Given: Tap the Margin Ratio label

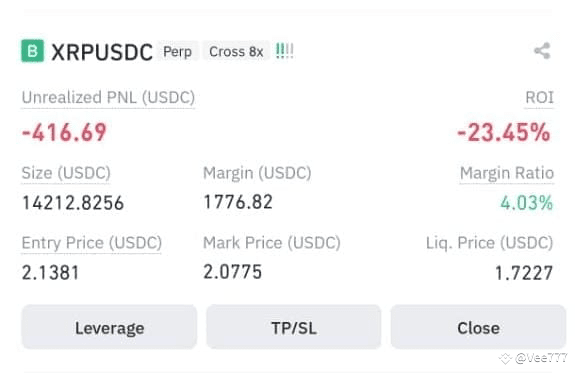Looking at the screenshot, I should pyautogui.click(x=507, y=173).
